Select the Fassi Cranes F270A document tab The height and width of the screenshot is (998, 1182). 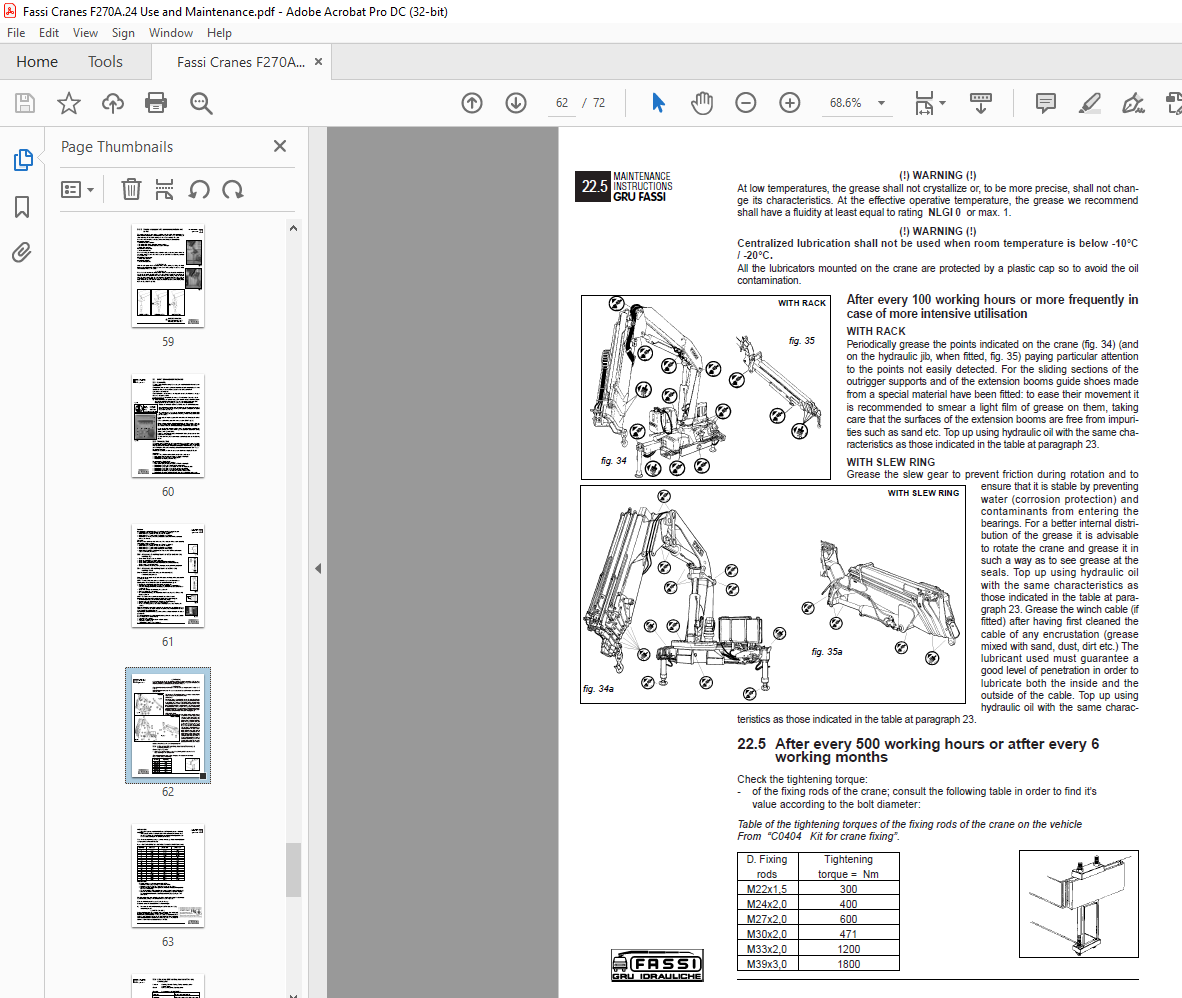click(x=240, y=62)
